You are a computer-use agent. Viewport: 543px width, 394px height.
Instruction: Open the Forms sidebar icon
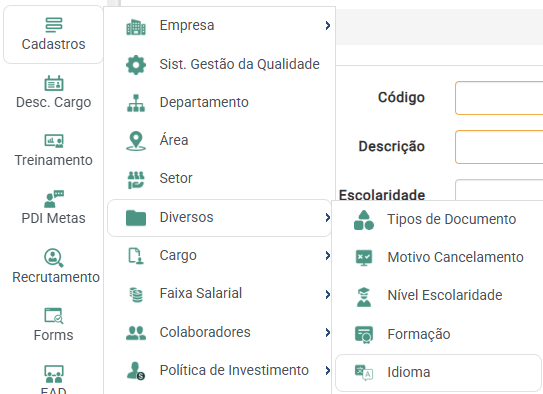click(54, 325)
